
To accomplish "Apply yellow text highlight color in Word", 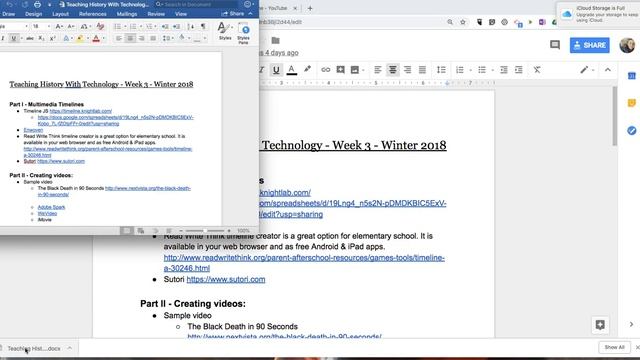I will click(x=80, y=38).
